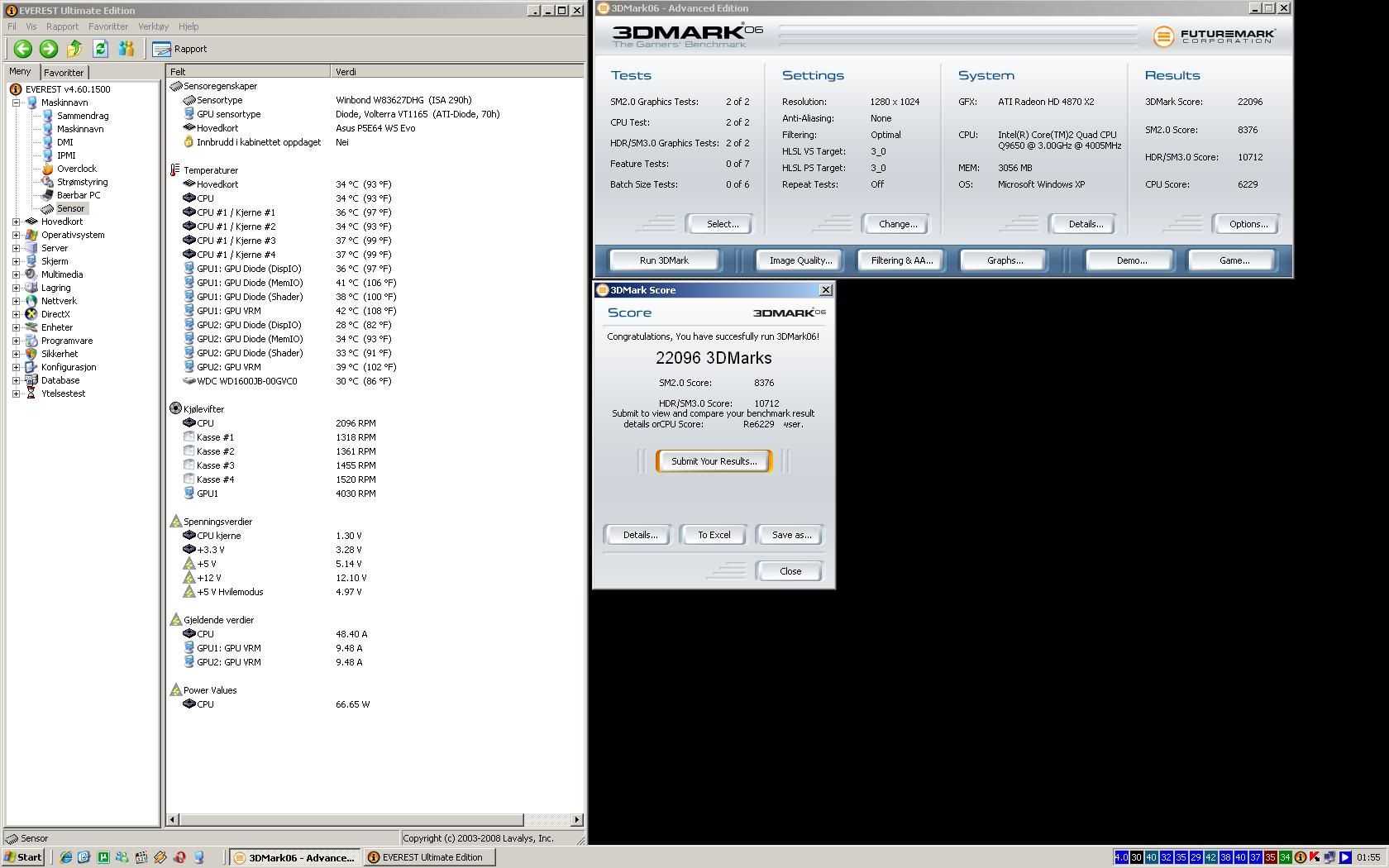Click the Start button on taskbar
This screenshot has width=1389, height=868.
click(23, 857)
